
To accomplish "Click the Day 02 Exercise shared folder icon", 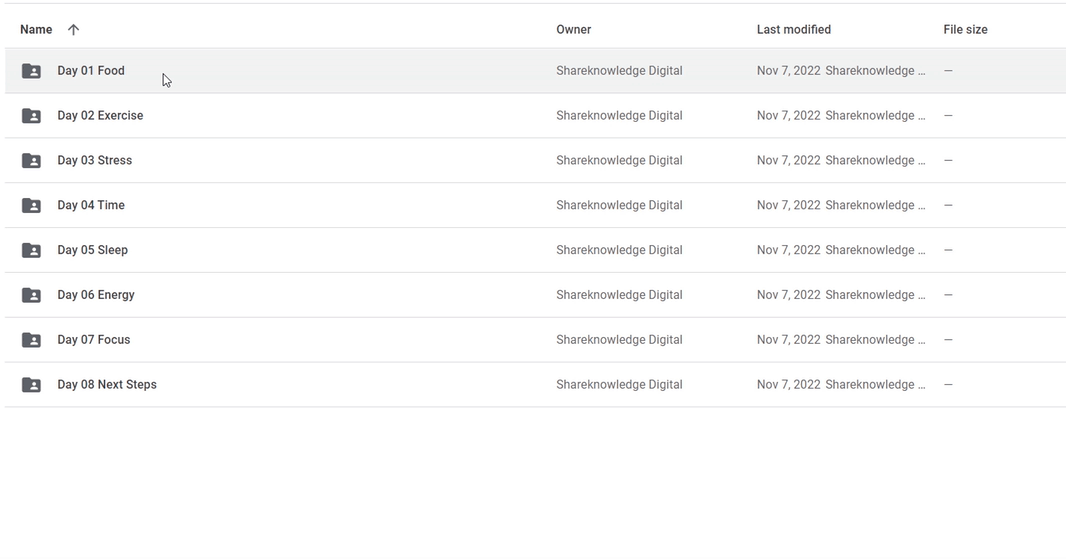I will pyautogui.click(x=31, y=116).
